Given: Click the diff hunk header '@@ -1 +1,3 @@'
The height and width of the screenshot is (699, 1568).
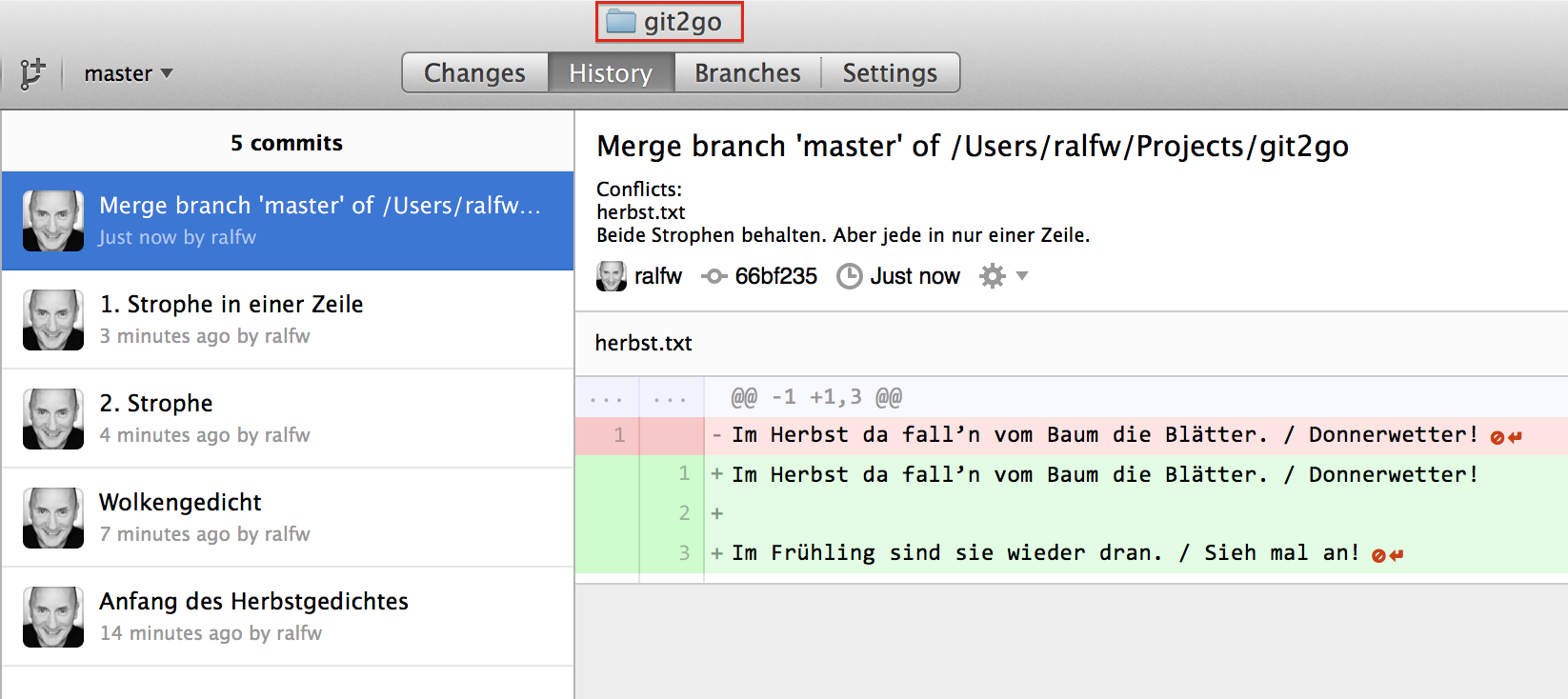Looking at the screenshot, I should click(x=815, y=397).
